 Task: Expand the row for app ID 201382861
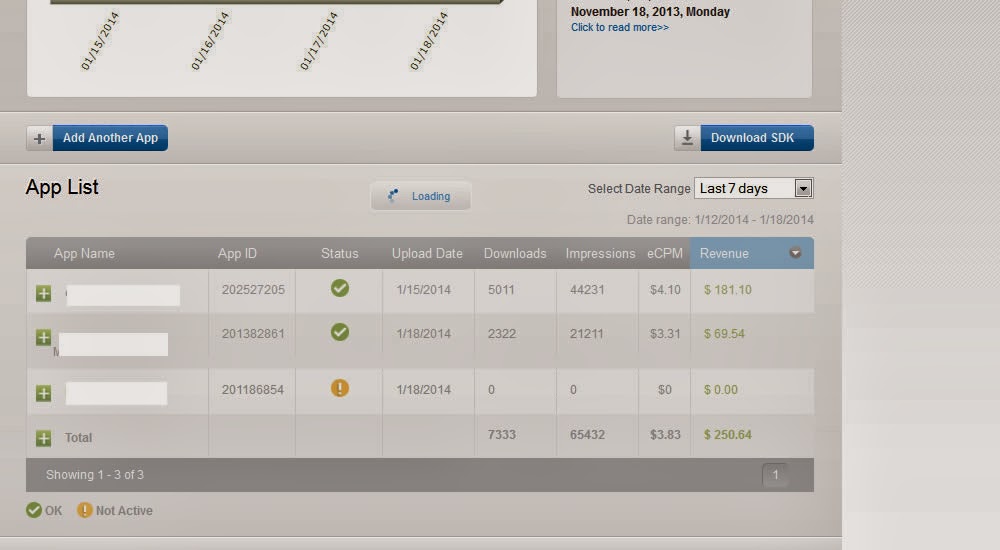[x=43, y=338]
